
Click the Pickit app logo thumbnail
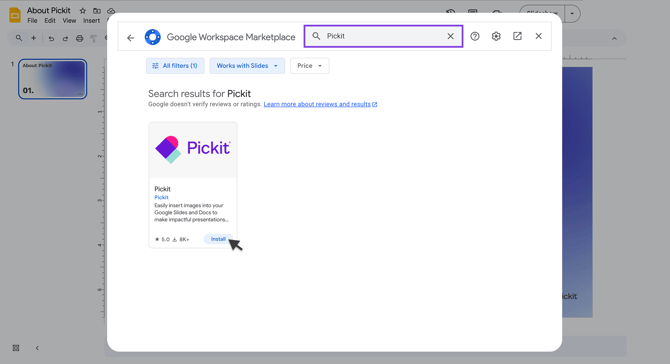193,150
